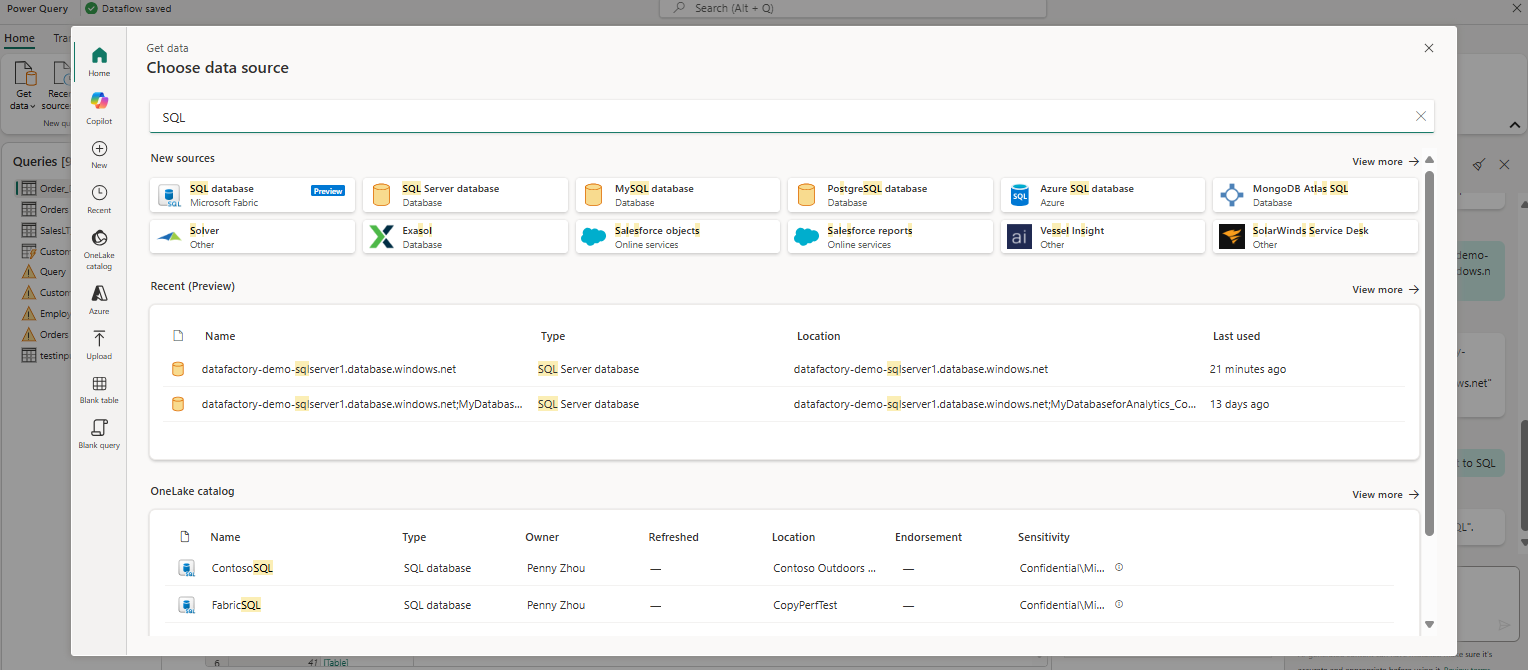Open the ContosoSQL database entry

click(x=242, y=568)
